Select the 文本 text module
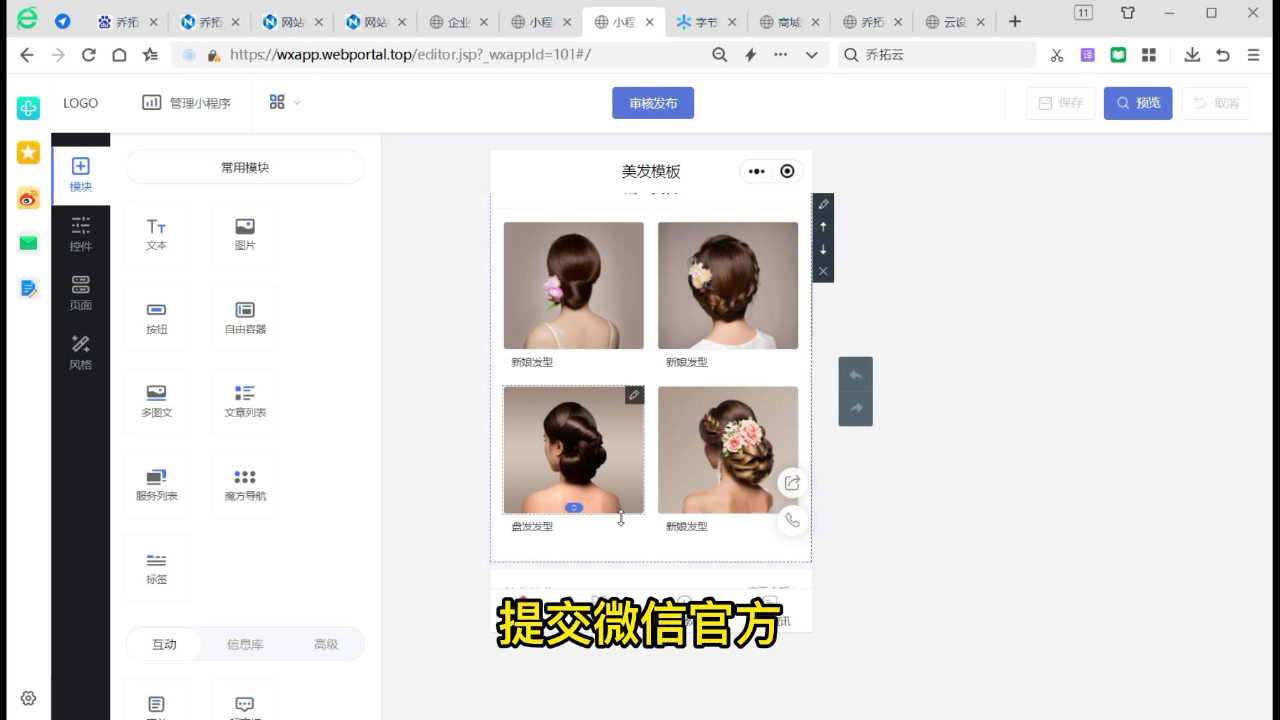This screenshot has height=720, width=1280. (156, 234)
